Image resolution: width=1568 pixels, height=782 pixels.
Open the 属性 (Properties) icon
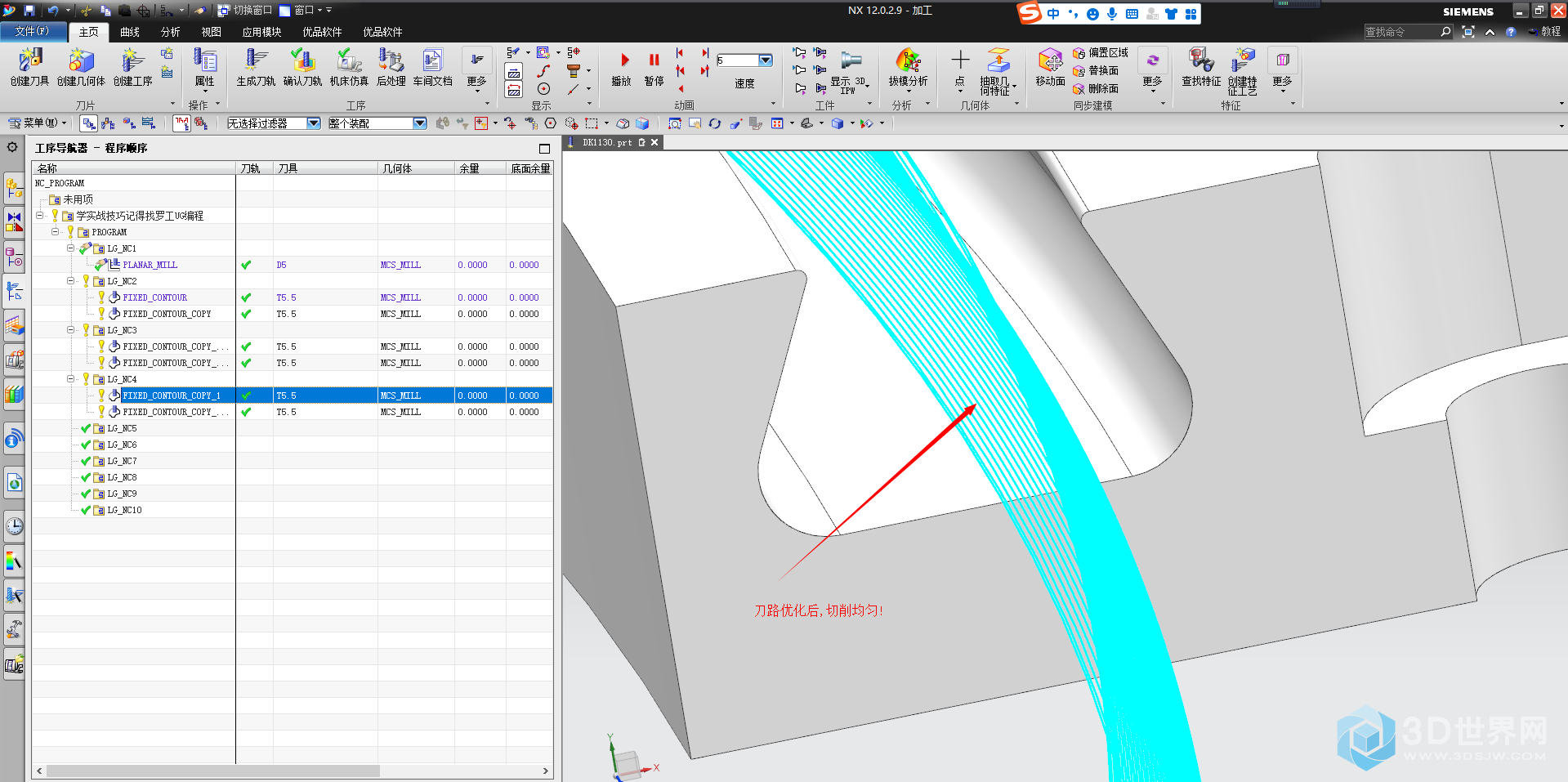coord(204,66)
